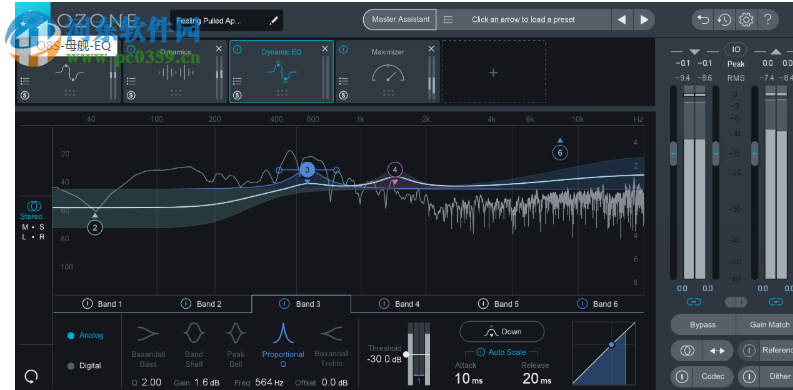The image size is (793, 390).
Task: Solo the Maximizer module
Action: (x=343, y=95)
